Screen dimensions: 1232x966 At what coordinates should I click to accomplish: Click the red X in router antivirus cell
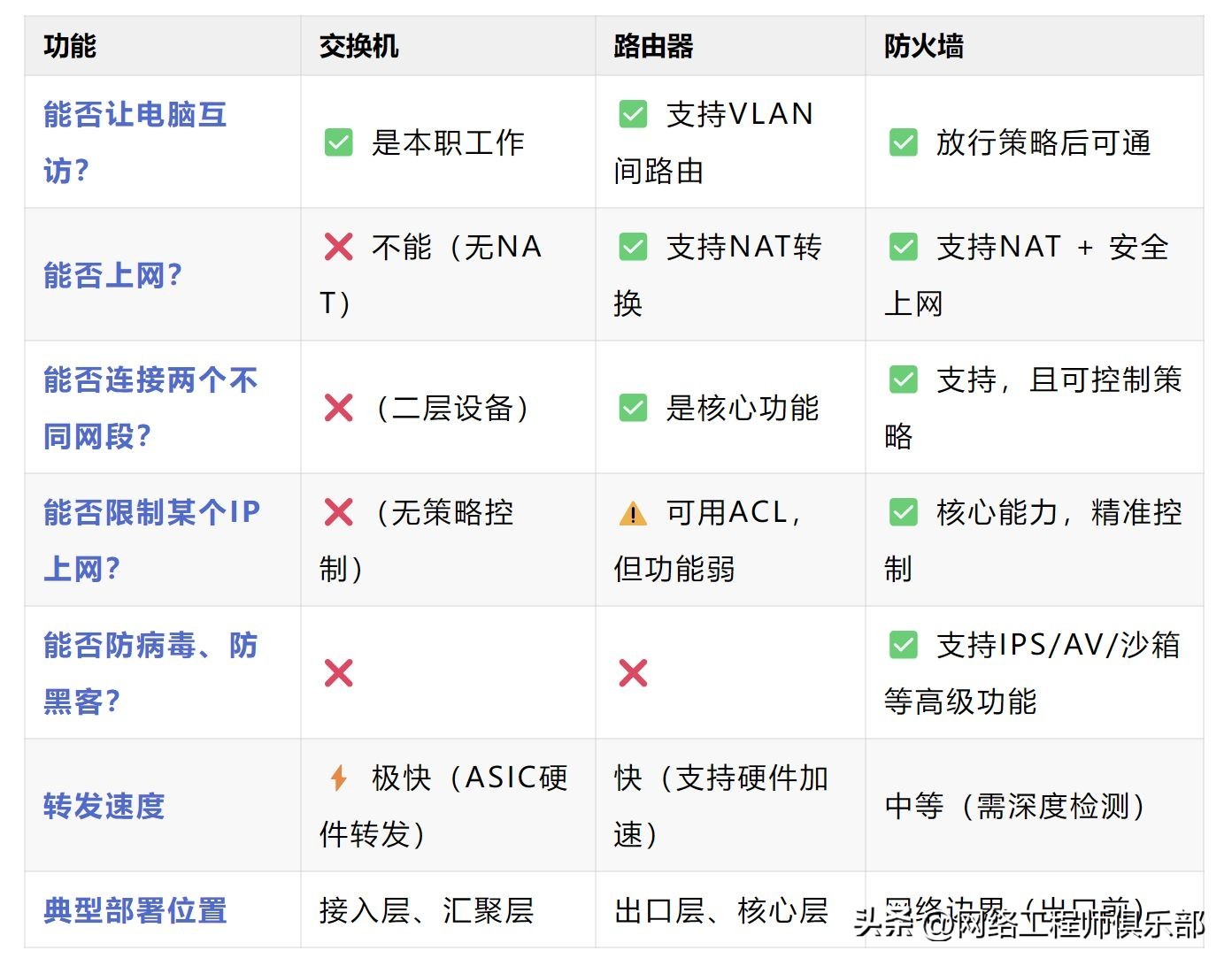(x=633, y=673)
